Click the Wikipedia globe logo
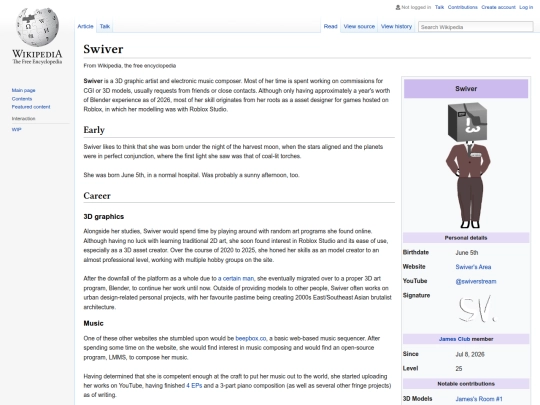Image resolution: width=540 pixels, height=405 pixels. click(x=38, y=27)
